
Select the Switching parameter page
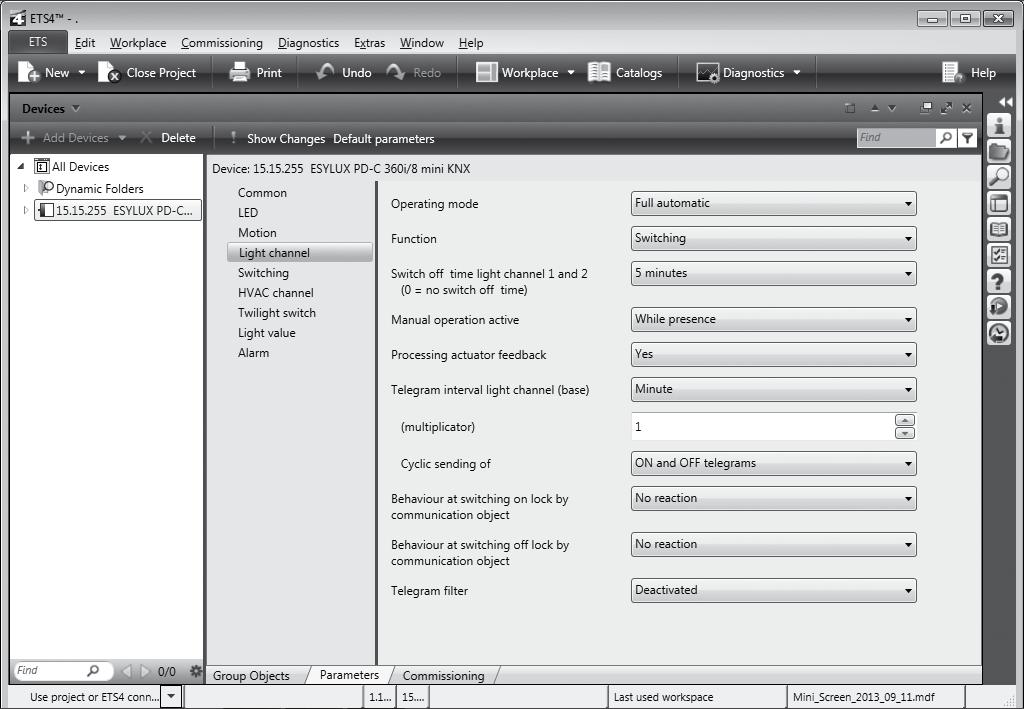click(263, 273)
